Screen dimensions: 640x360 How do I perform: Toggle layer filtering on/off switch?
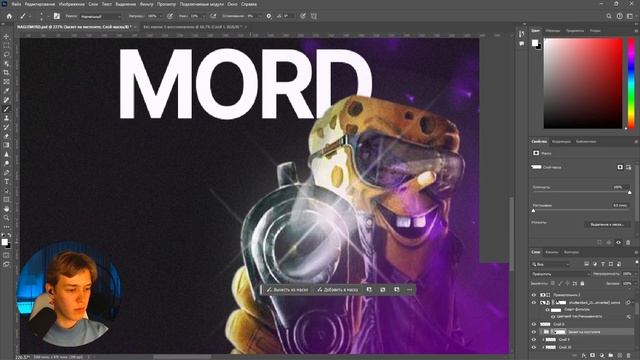(636, 262)
